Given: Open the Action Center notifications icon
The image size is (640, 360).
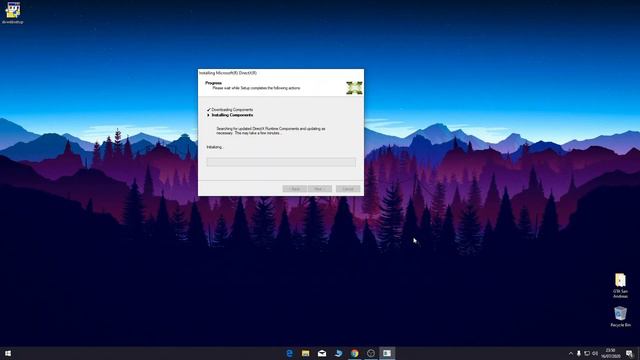Looking at the screenshot, I should pyautogui.click(x=629, y=353).
